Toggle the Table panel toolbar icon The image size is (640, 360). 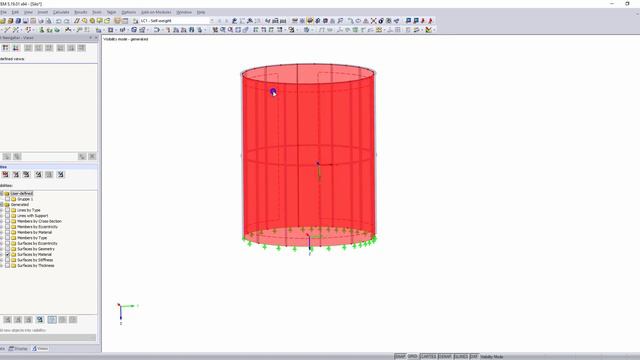coord(125,21)
